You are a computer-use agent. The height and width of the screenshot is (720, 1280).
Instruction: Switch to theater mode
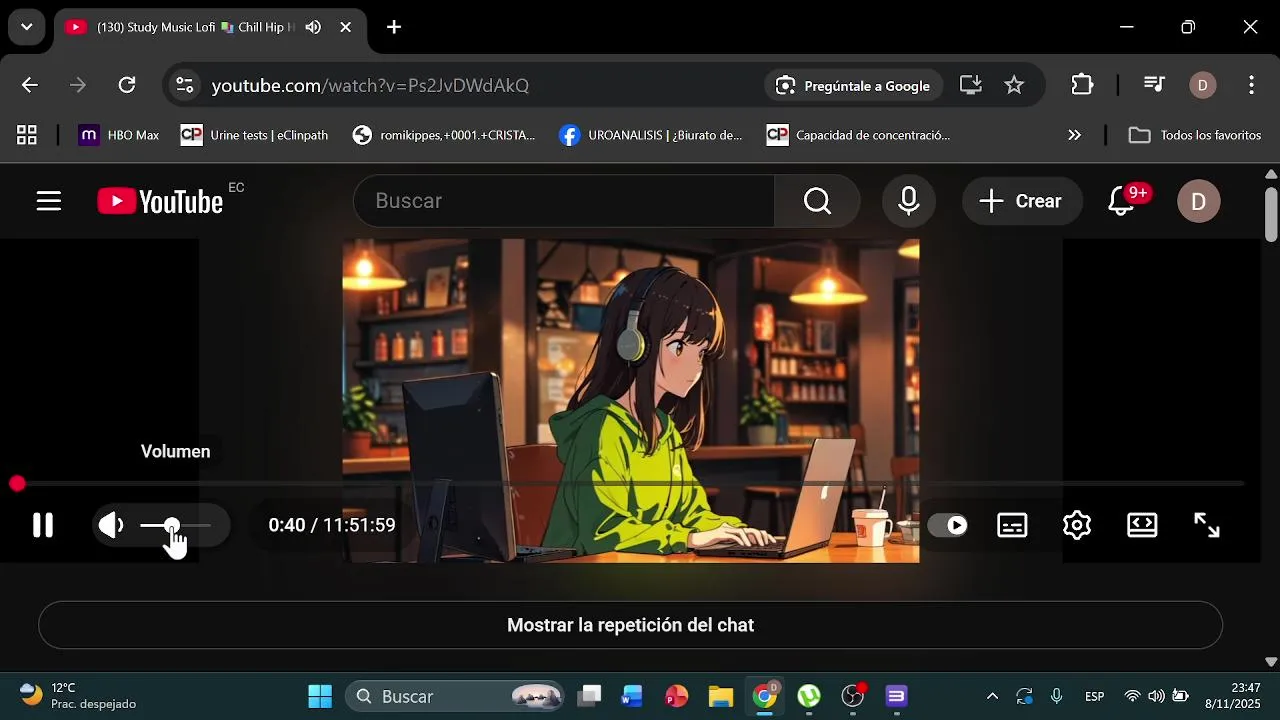tap(1142, 525)
